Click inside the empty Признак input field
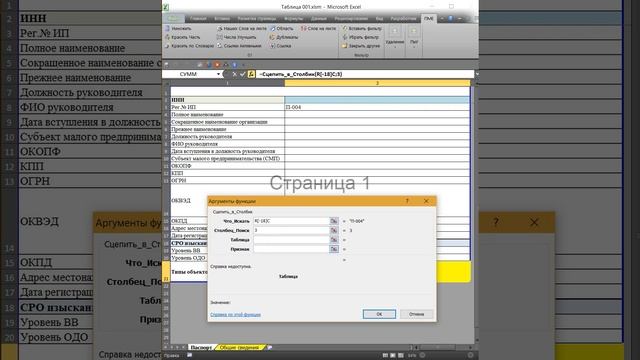Screen dimensions: 640x360 pos(291,249)
